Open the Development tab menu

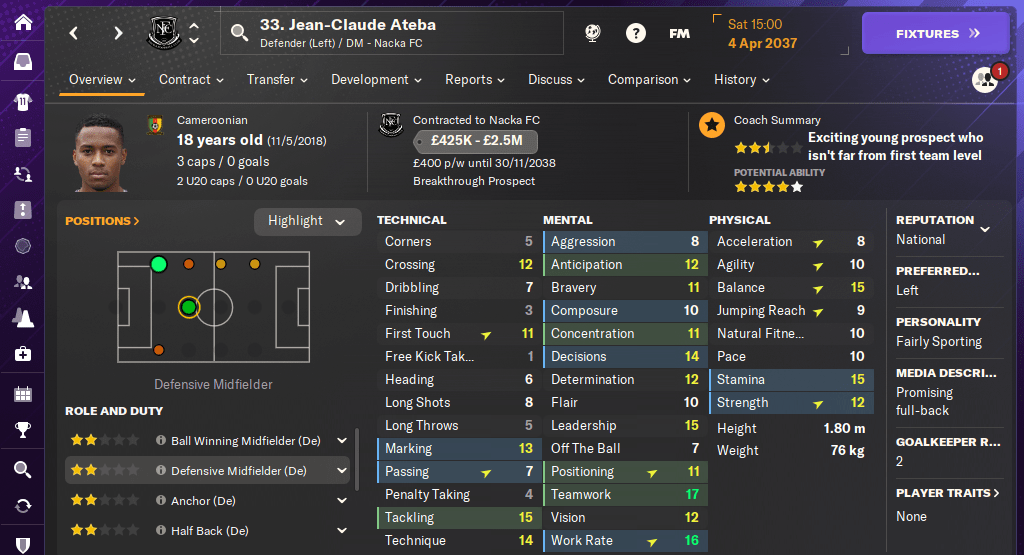(x=376, y=80)
